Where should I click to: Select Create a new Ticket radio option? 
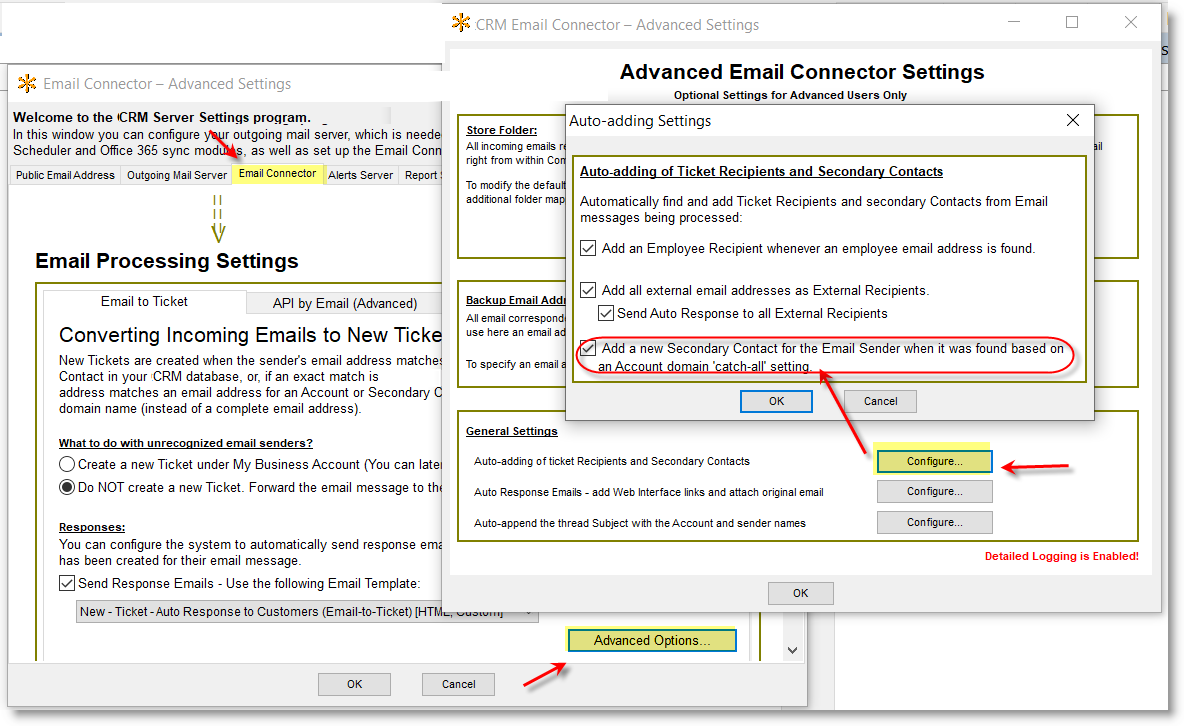coord(67,464)
